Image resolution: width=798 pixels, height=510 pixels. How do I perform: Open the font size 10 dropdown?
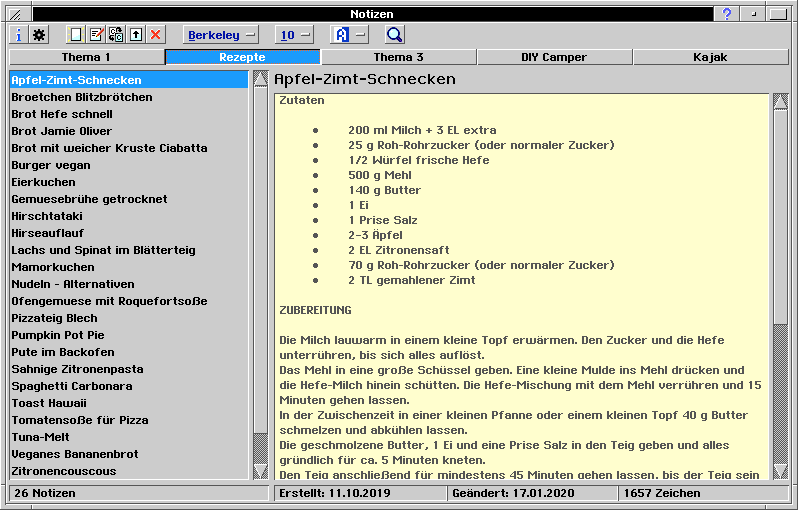[x=294, y=35]
